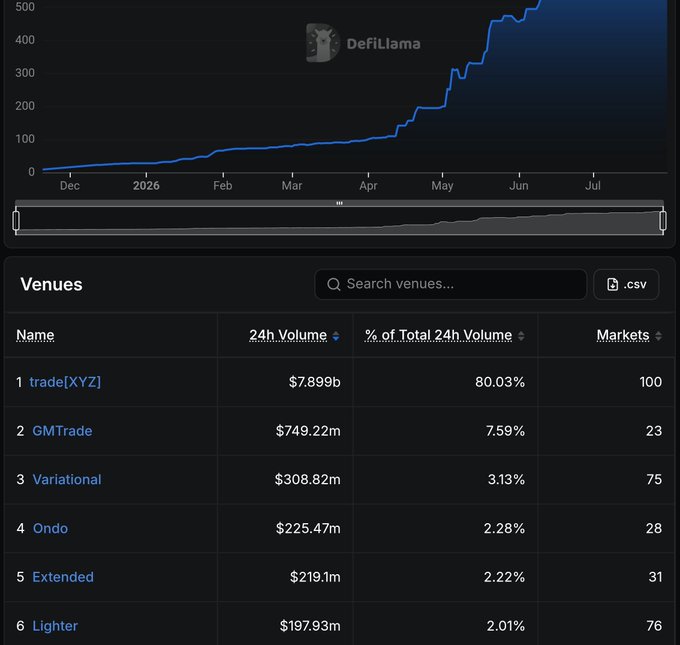
Task: Click the $749.22m volume cell
Action: [308, 431]
